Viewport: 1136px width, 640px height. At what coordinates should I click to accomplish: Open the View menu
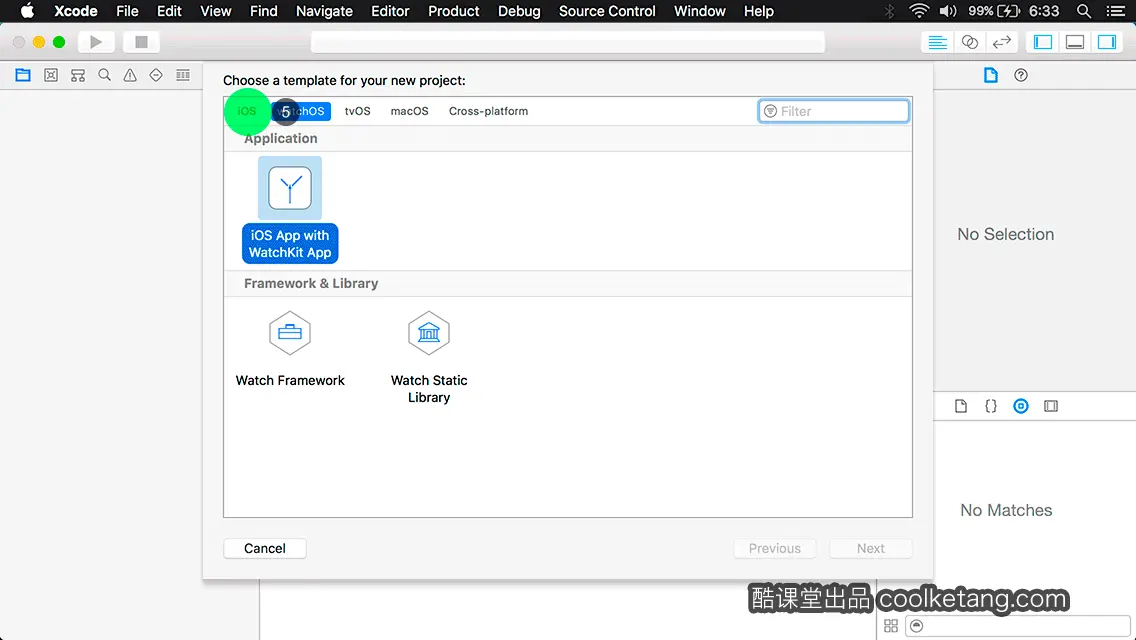(x=215, y=11)
